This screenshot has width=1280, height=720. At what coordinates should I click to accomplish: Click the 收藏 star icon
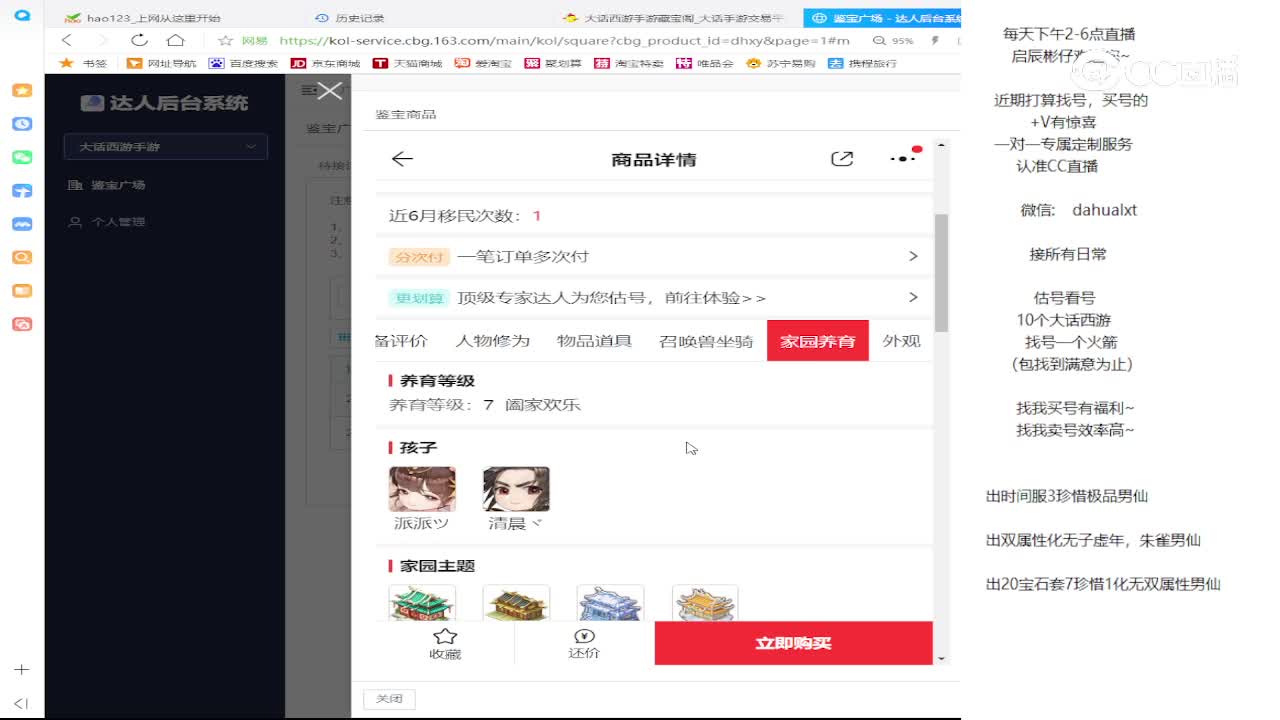tap(445, 636)
